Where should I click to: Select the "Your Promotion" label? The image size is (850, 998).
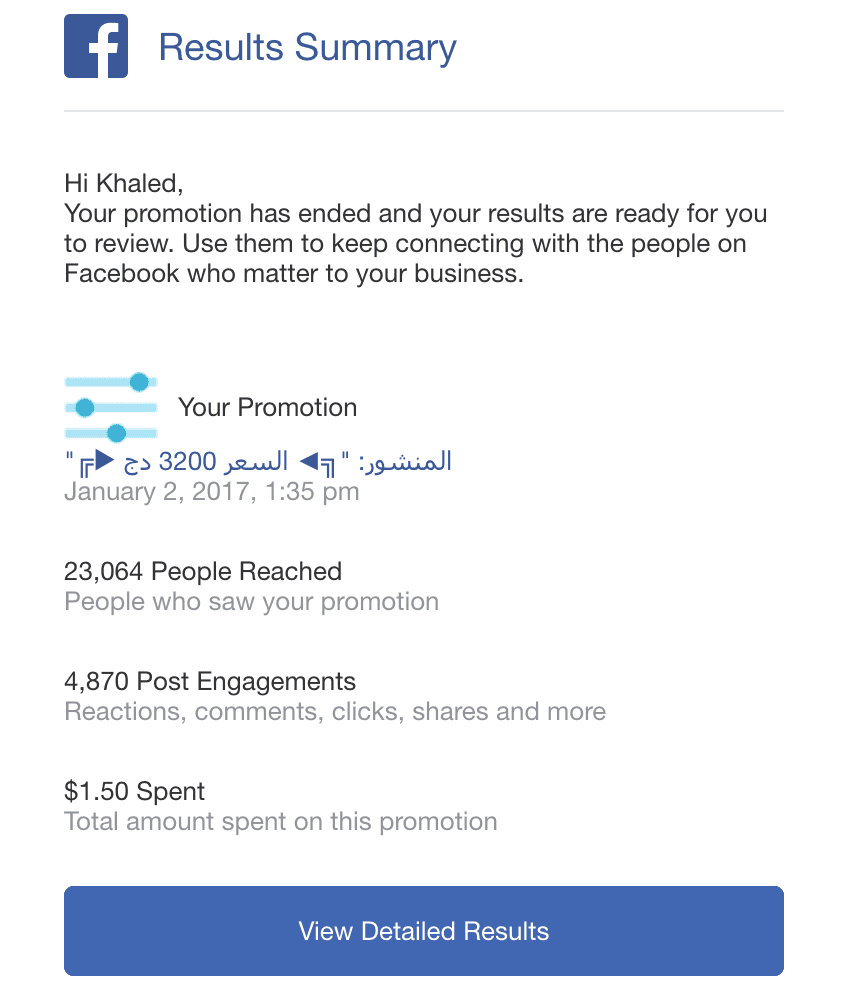[x=267, y=407]
